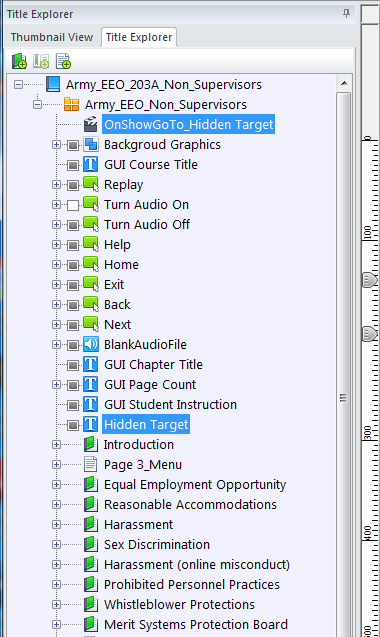Click the Add Chapter toolbar icon
380x637 pixels.
[x=19, y=61]
